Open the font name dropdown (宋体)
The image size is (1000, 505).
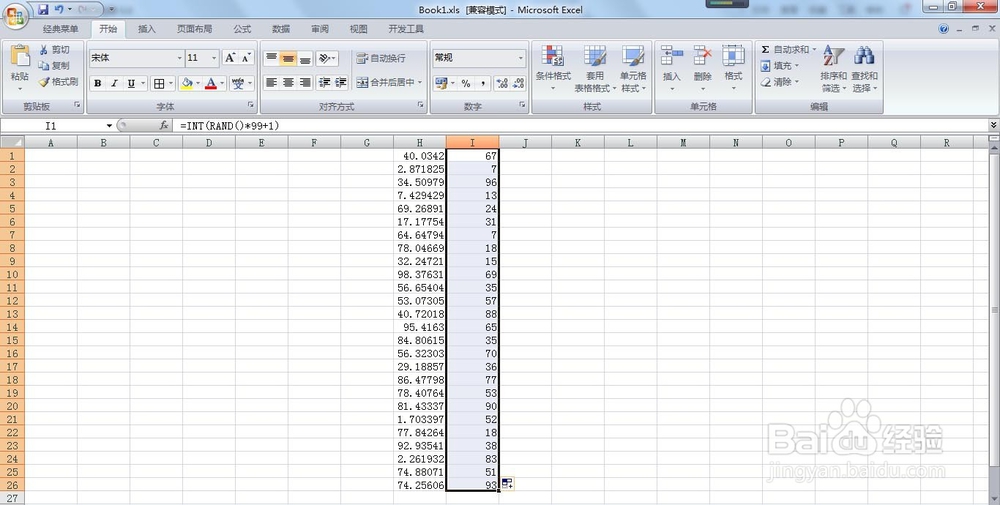click(x=179, y=58)
